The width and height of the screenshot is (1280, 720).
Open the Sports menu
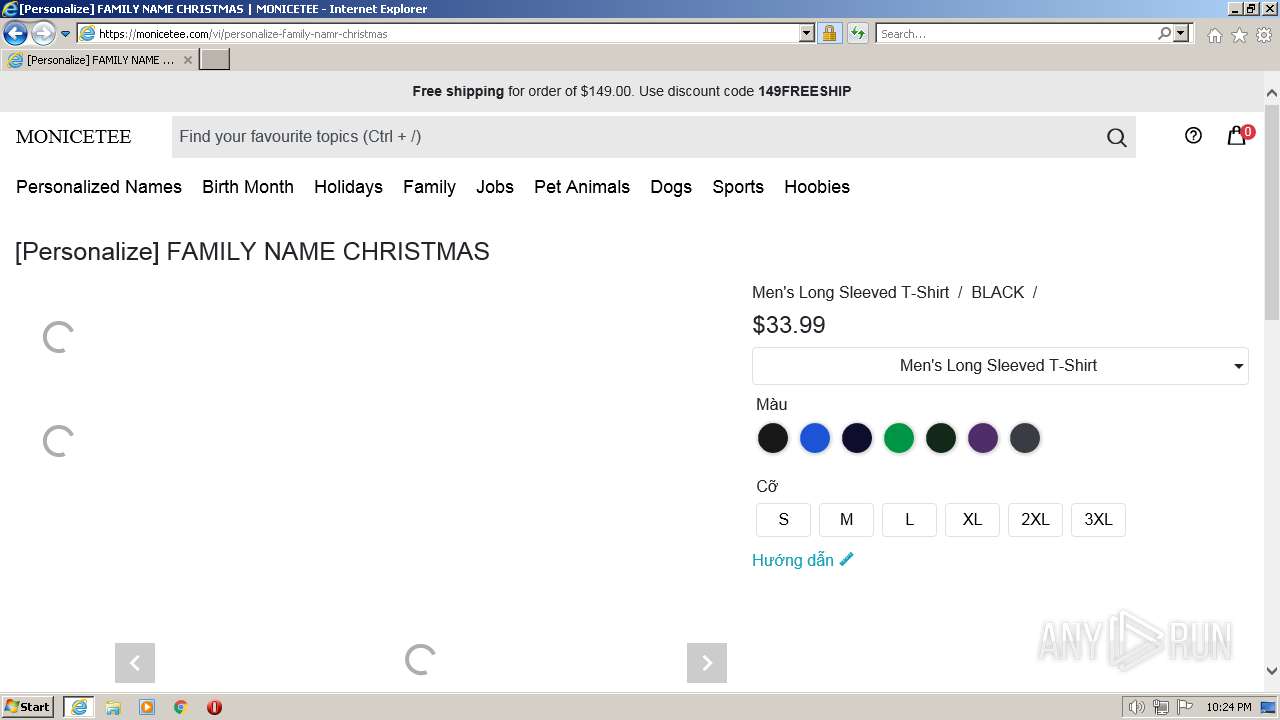(x=738, y=187)
